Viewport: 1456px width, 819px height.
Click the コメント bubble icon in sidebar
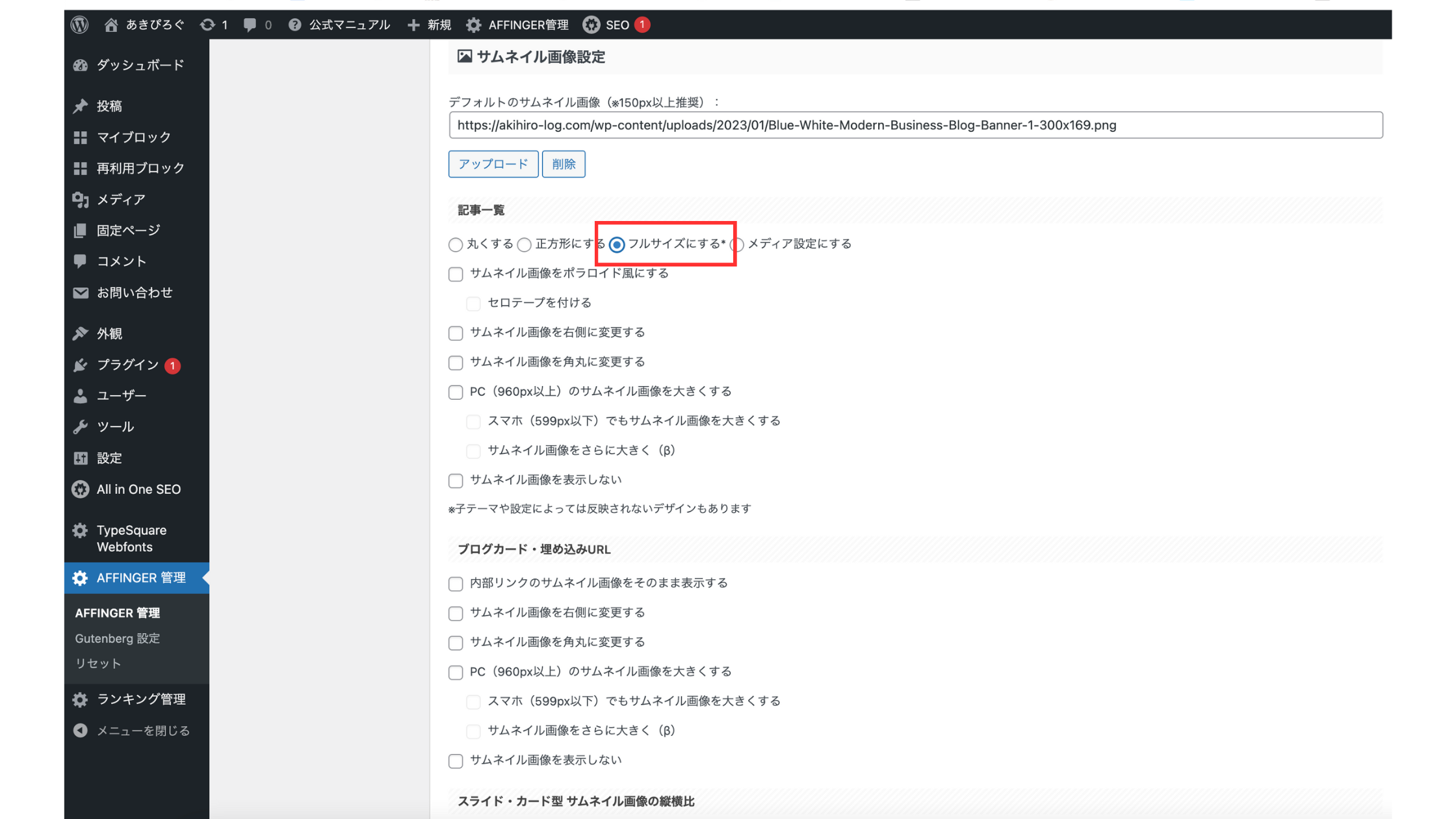coord(81,261)
